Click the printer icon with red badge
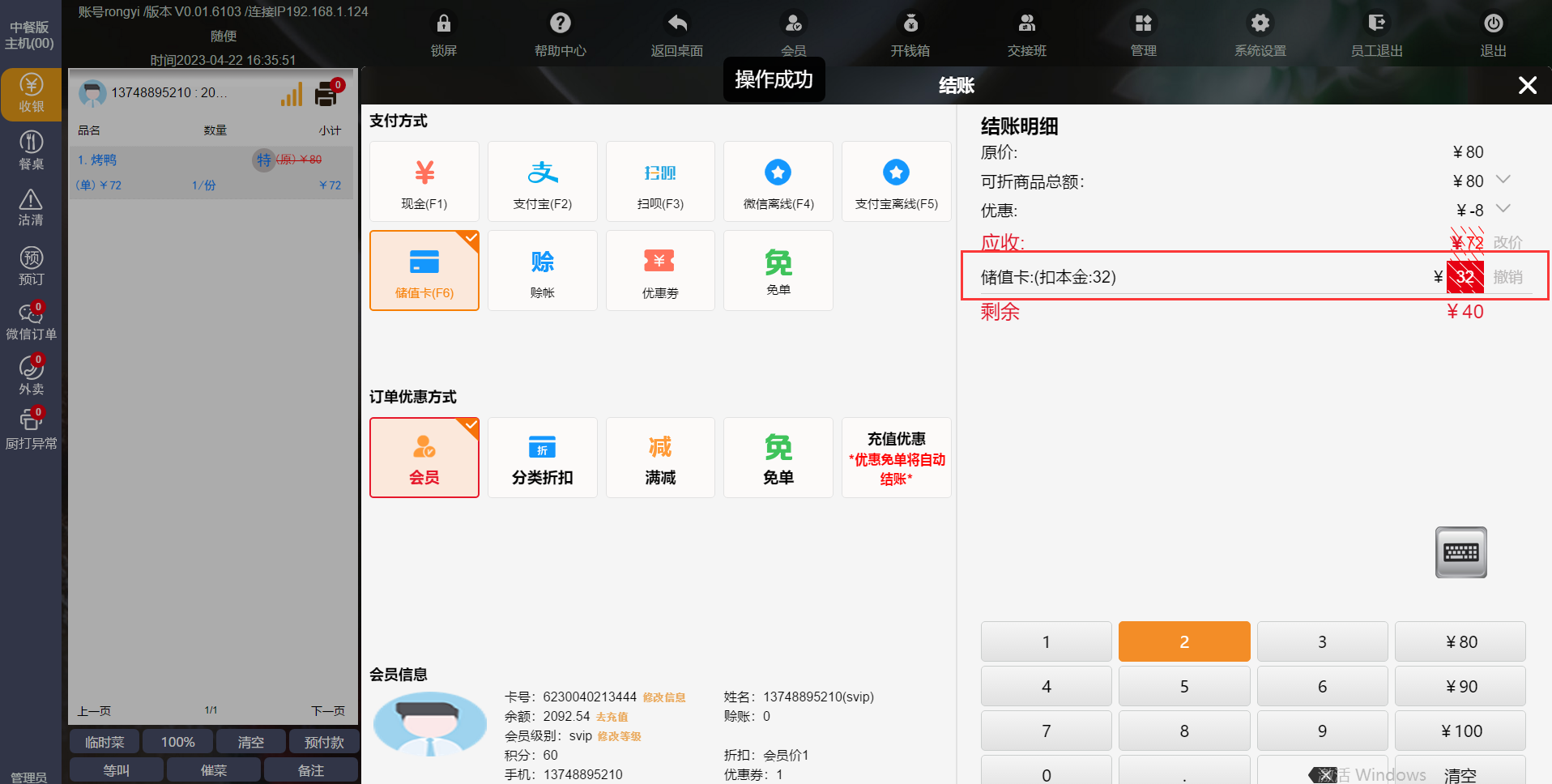The height and width of the screenshot is (784, 1552). 327,94
